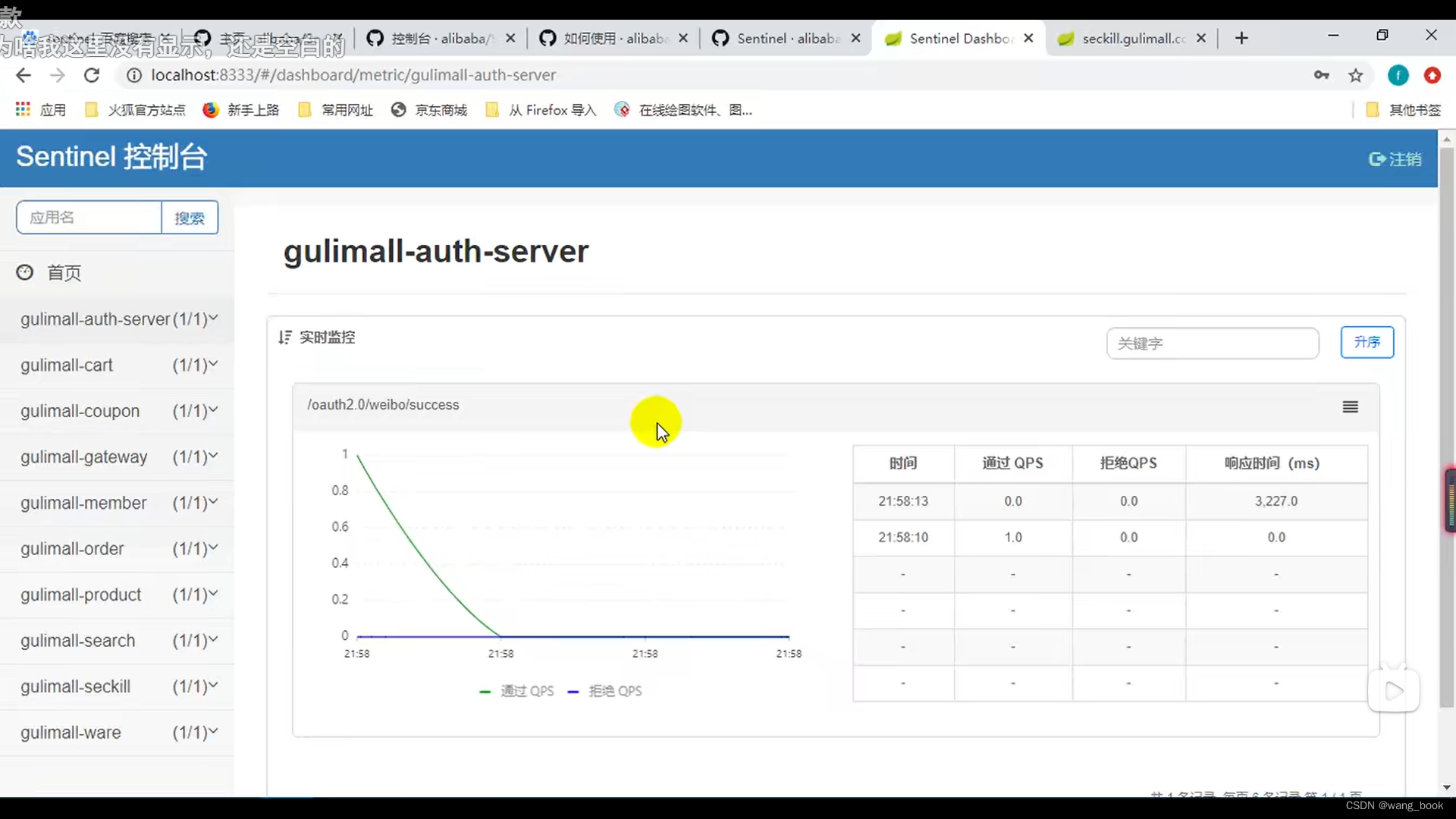Open saved password key icon
The image size is (1456, 819).
1322,75
